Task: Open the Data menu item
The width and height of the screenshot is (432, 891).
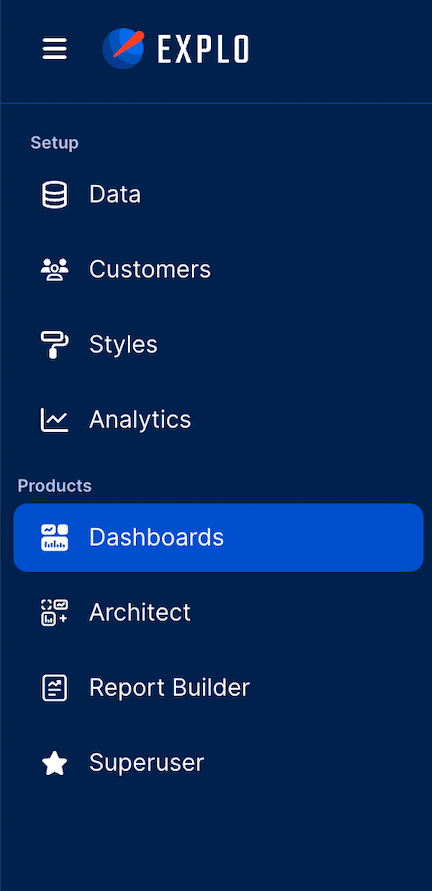Action: point(218,195)
